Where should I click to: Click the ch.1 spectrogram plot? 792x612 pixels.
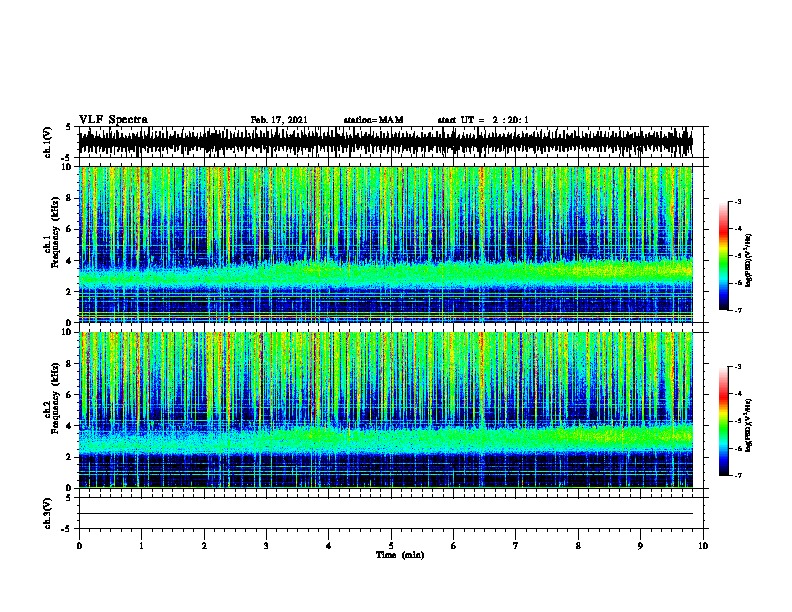click(386, 244)
